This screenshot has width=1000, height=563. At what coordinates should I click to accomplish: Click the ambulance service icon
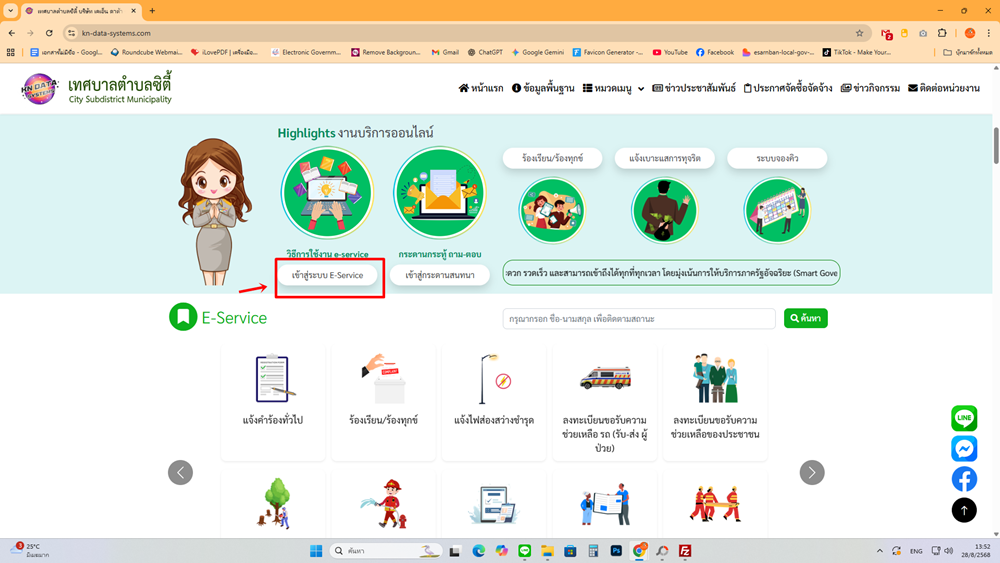tap(605, 379)
